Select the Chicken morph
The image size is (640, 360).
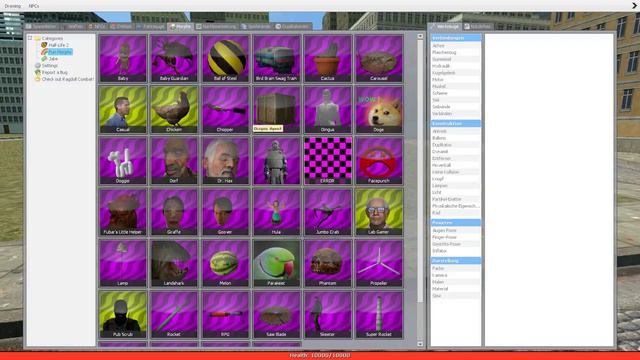tap(174, 110)
